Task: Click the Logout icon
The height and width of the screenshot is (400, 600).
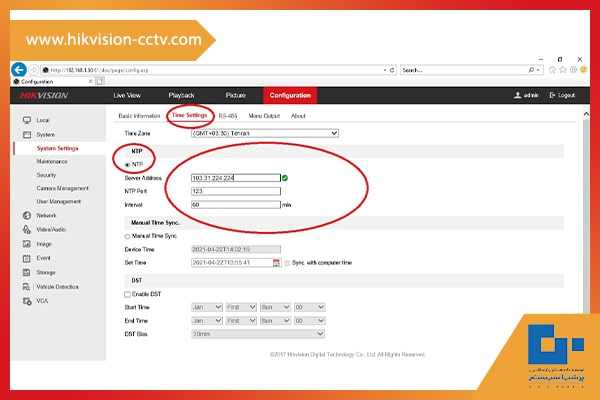Action: (x=552, y=95)
